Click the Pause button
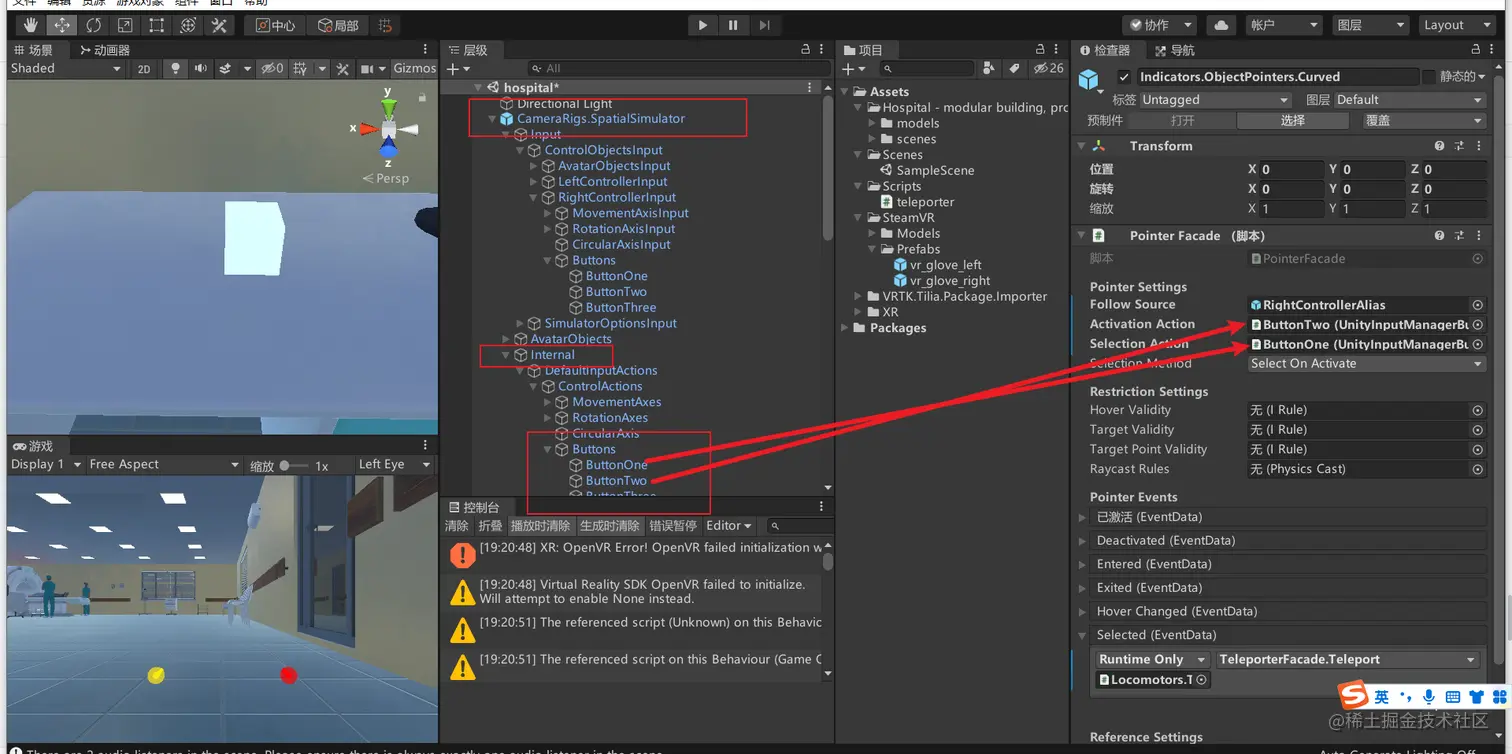Screen dimensions: 1512x754 coord(733,25)
